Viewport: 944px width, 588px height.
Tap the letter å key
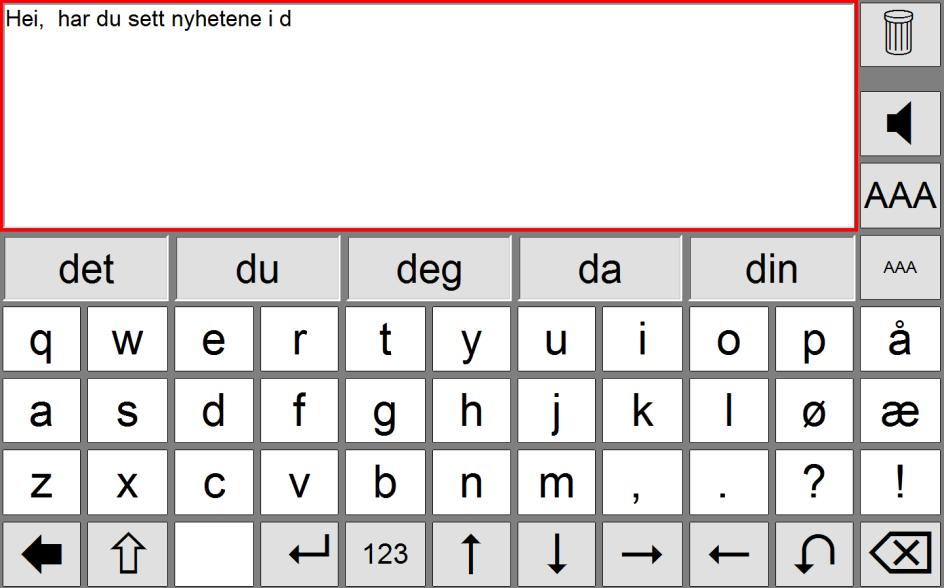(899, 339)
